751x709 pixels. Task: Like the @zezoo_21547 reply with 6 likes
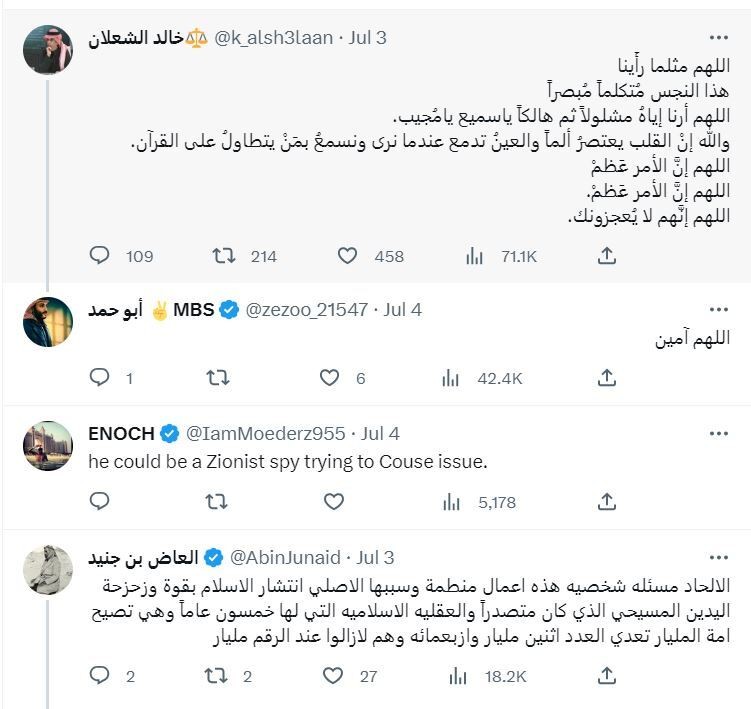[329, 378]
